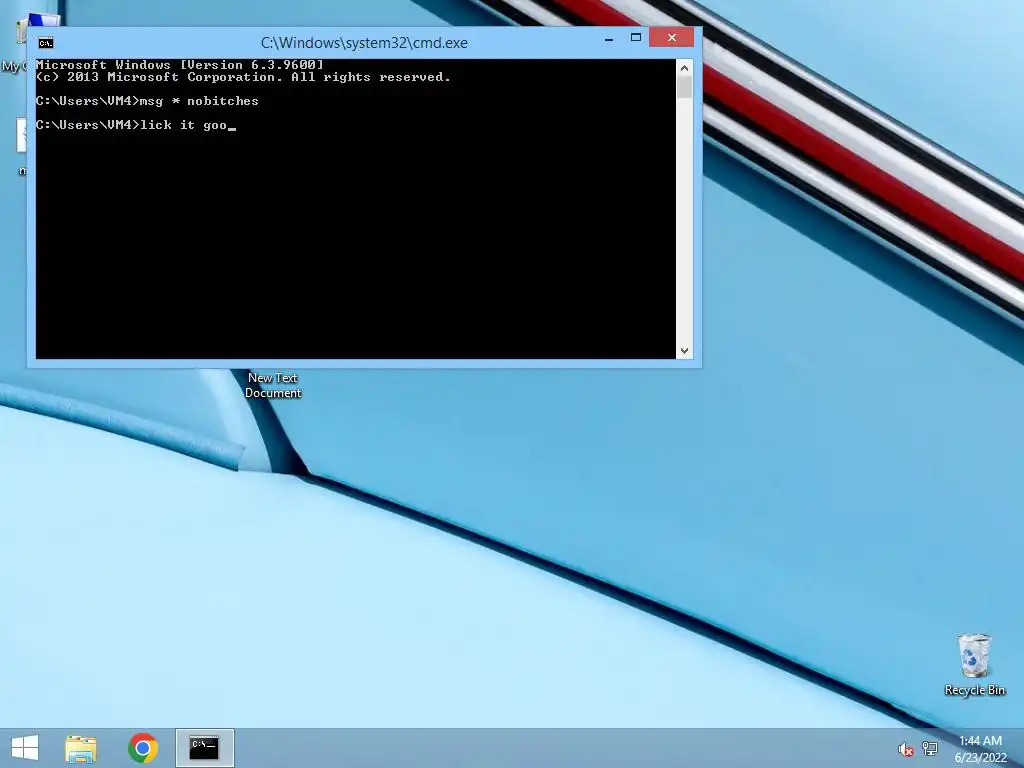This screenshot has width=1024, height=768.
Task: Click the 'lick it goo' command line
Action: point(136,125)
